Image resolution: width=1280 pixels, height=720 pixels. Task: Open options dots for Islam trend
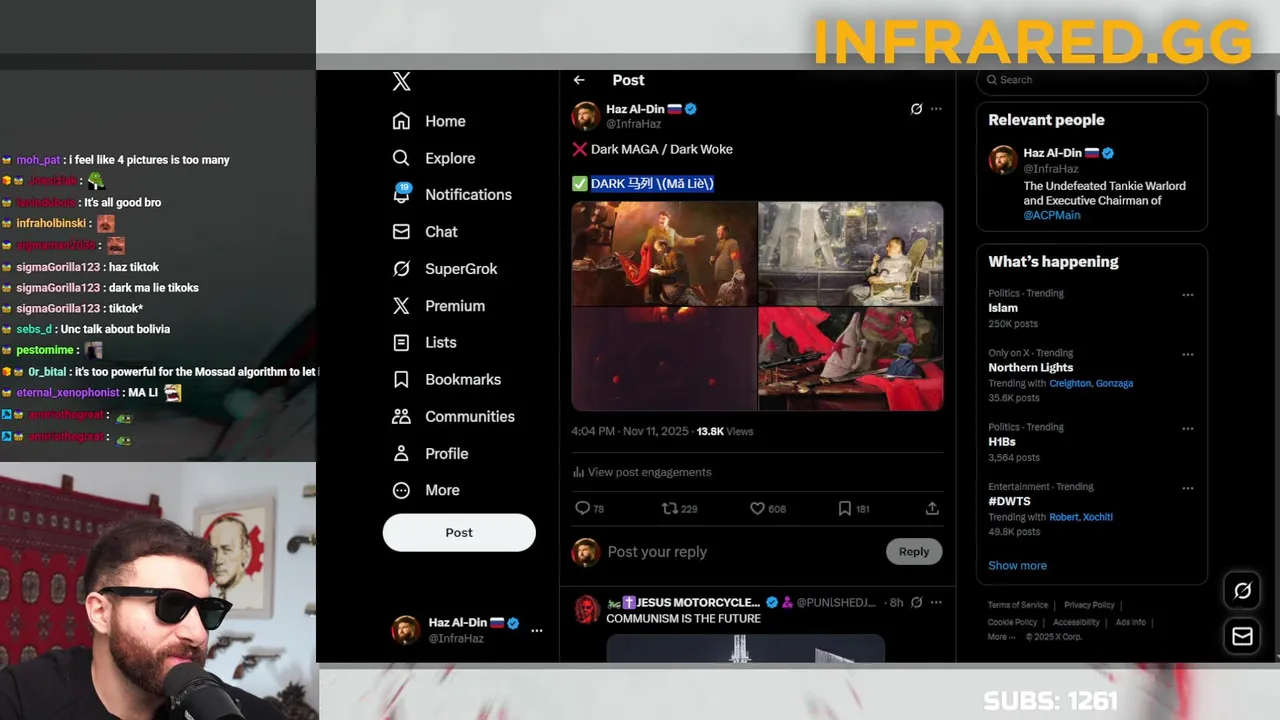(x=1188, y=295)
